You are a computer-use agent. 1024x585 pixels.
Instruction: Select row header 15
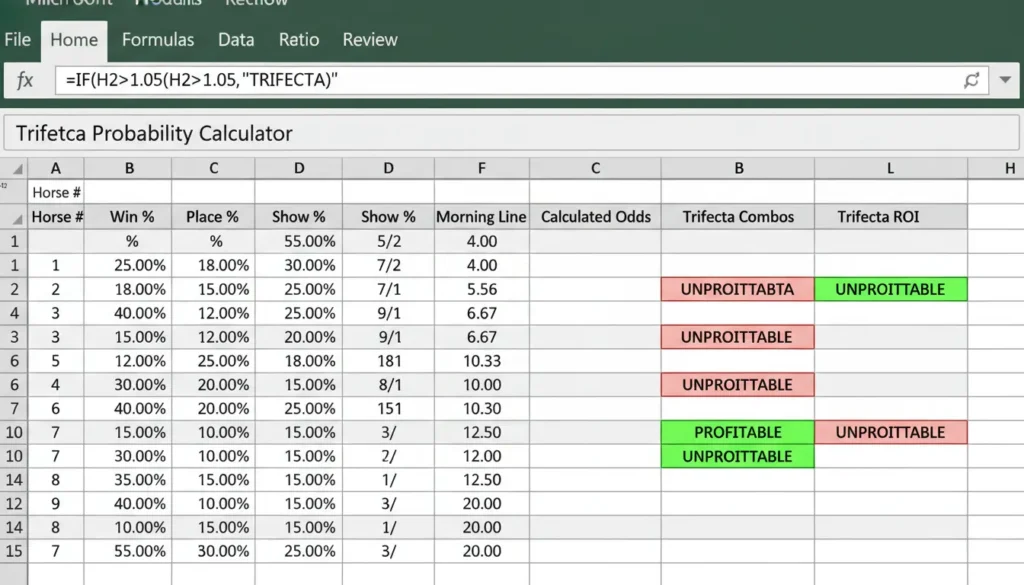click(x=14, y=551)
